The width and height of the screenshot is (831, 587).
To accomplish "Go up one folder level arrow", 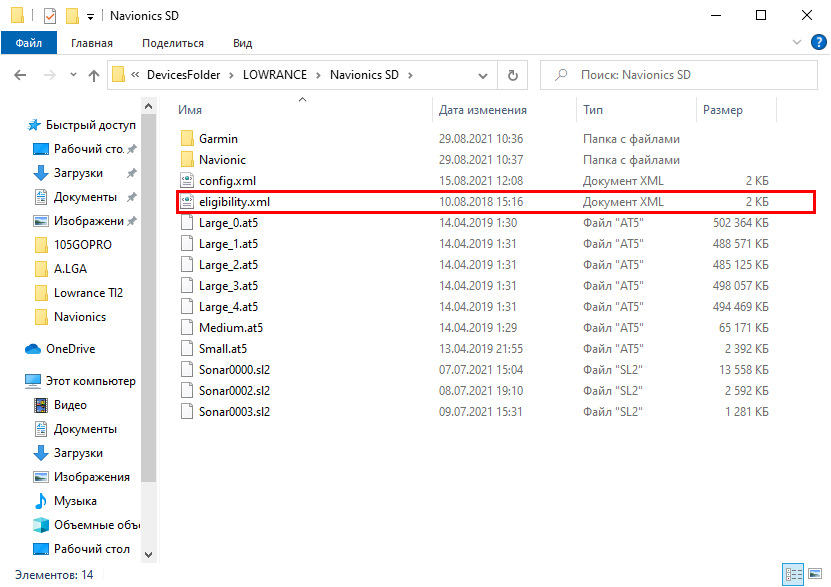I will 94,75.
